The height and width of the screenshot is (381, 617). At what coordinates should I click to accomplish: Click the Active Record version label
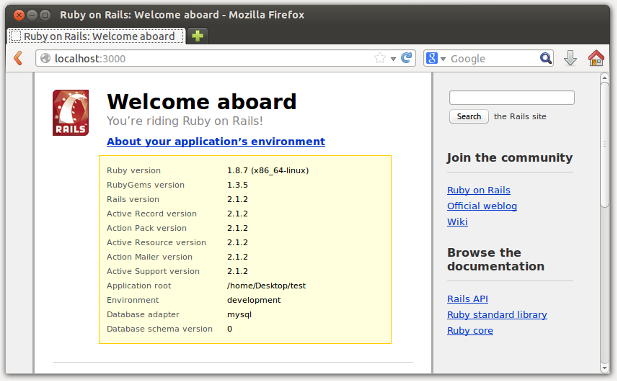point(151,214)
